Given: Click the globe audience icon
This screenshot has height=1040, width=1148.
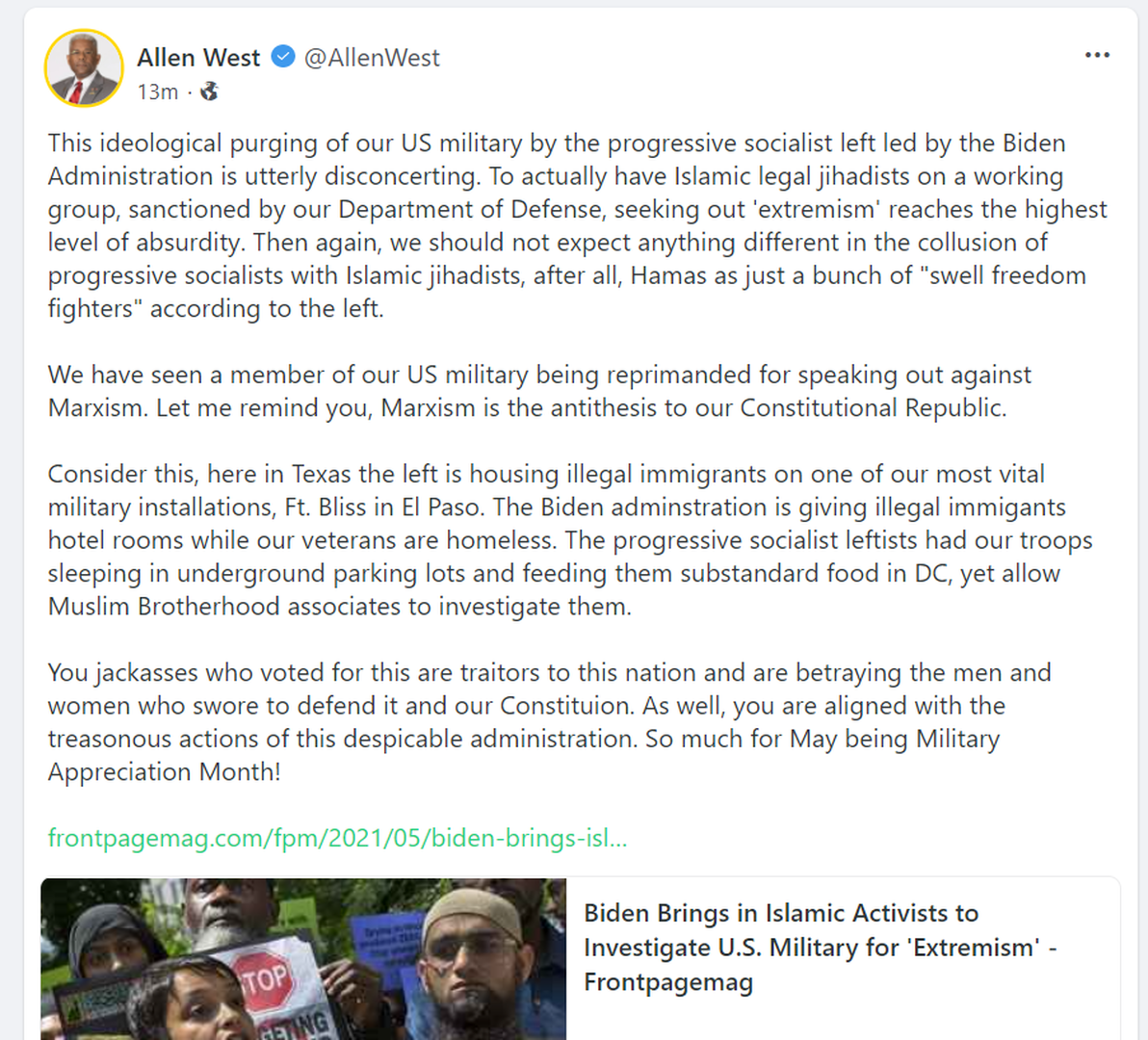Looking at the screenshot, I should [209, 91].
